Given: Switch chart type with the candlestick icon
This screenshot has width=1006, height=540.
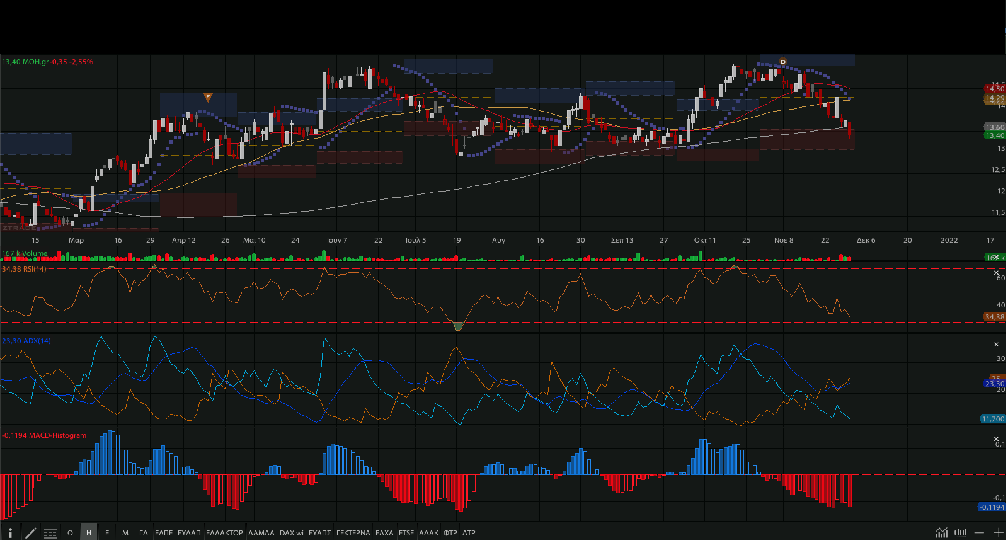Looking at the screenshot, I should pyautogui.click(x=958, y=533).
